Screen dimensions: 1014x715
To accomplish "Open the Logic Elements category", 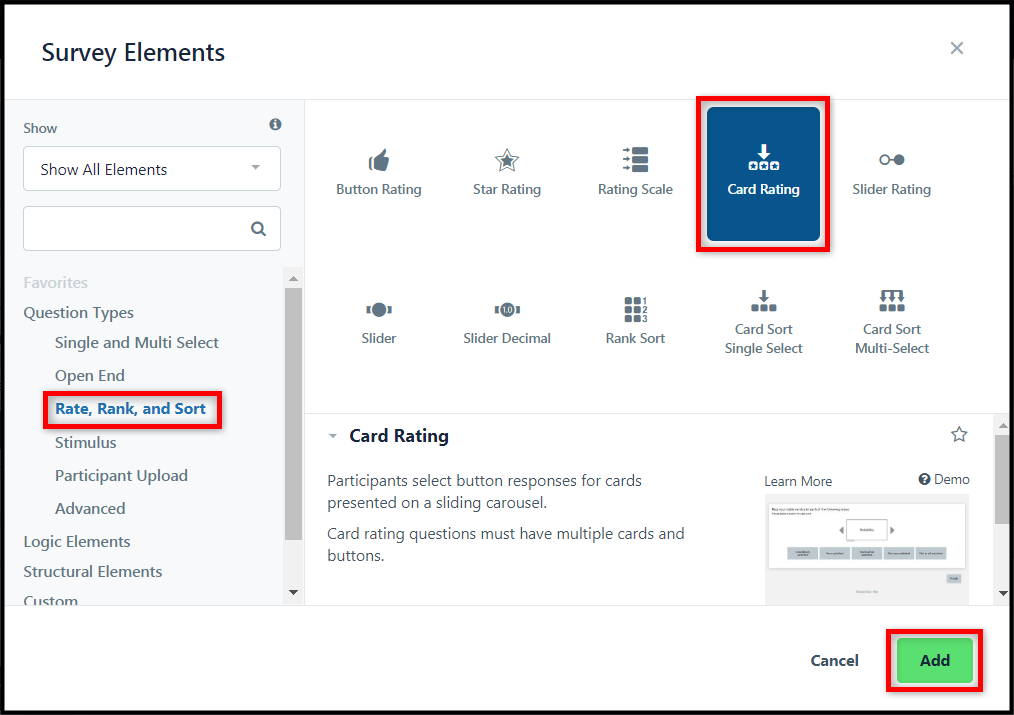I will (x=77, y=542).
